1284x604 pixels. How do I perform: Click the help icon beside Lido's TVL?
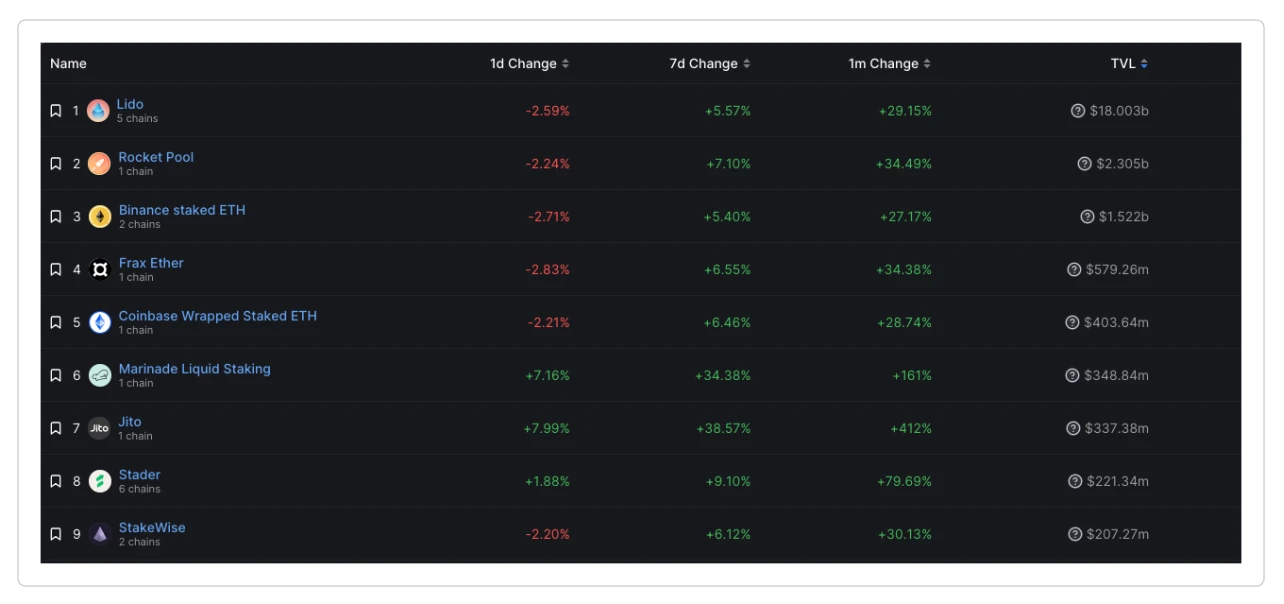click(x=1078, y=111)
